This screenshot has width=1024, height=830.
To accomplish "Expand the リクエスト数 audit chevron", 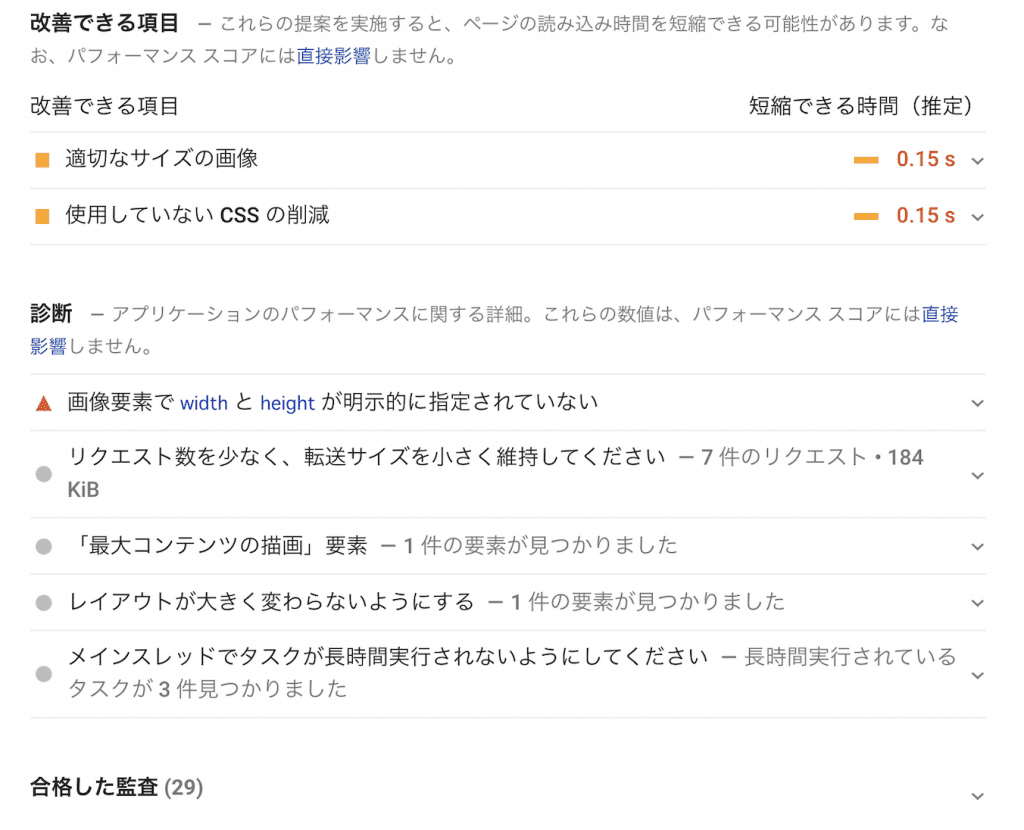I will [x=977, y=475].
